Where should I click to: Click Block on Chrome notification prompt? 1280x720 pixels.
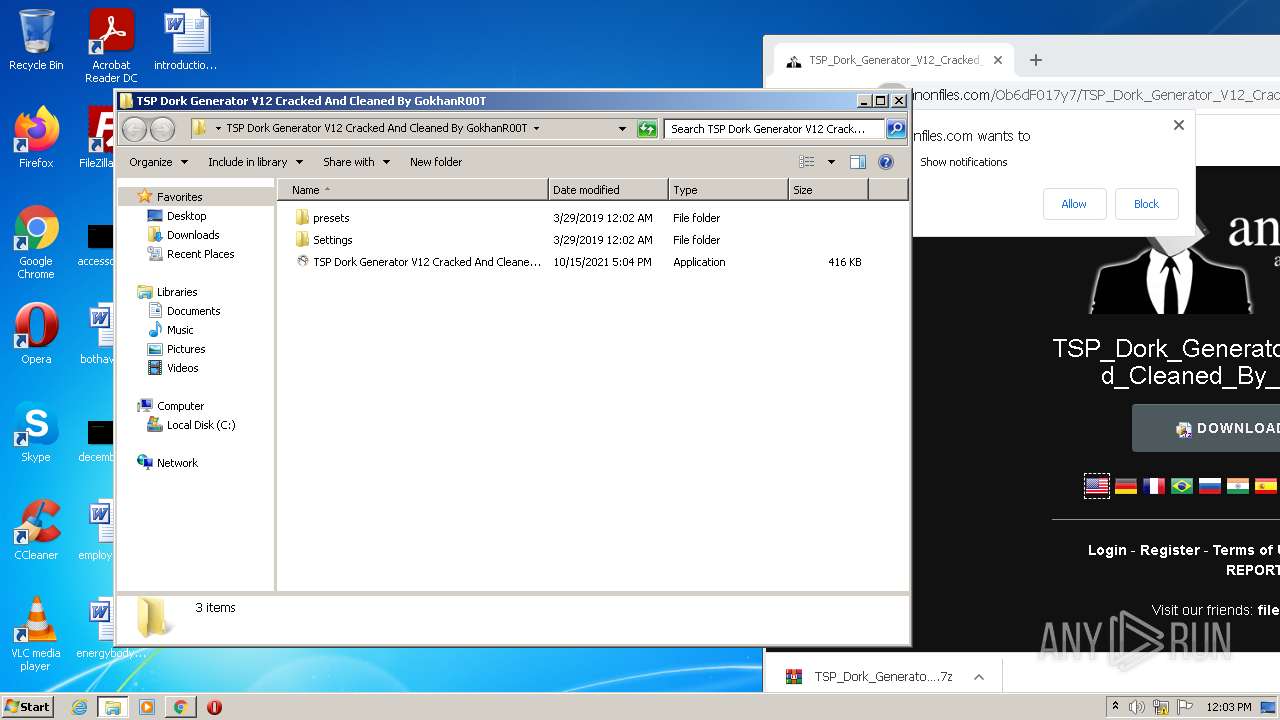click(x=1146, y=204)
